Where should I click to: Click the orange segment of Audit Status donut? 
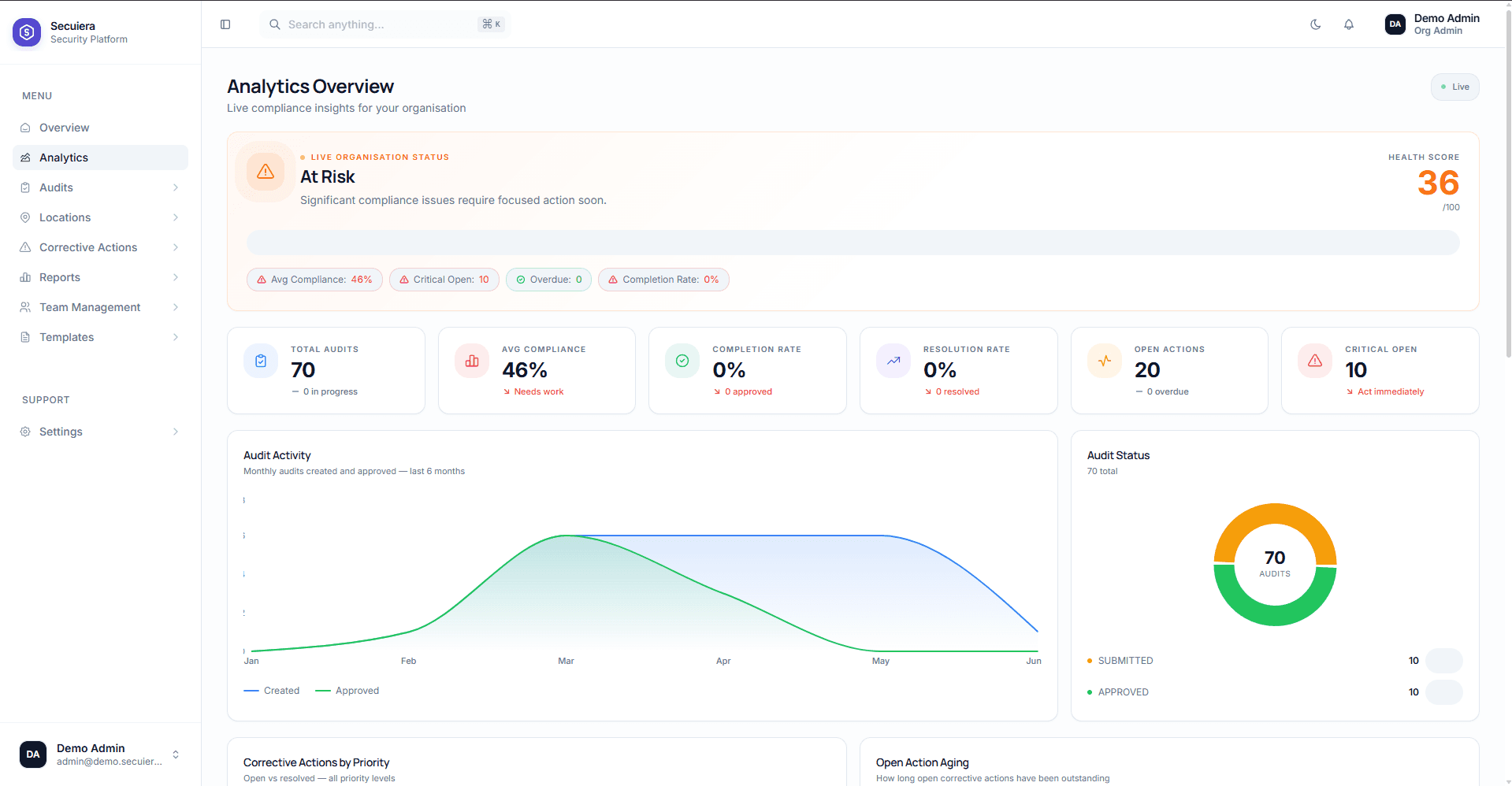1275,514
